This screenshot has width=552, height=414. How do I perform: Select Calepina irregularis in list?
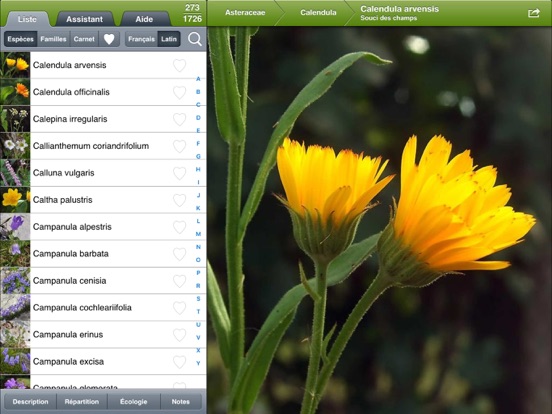pyautogui.click(x=103, y=119)
